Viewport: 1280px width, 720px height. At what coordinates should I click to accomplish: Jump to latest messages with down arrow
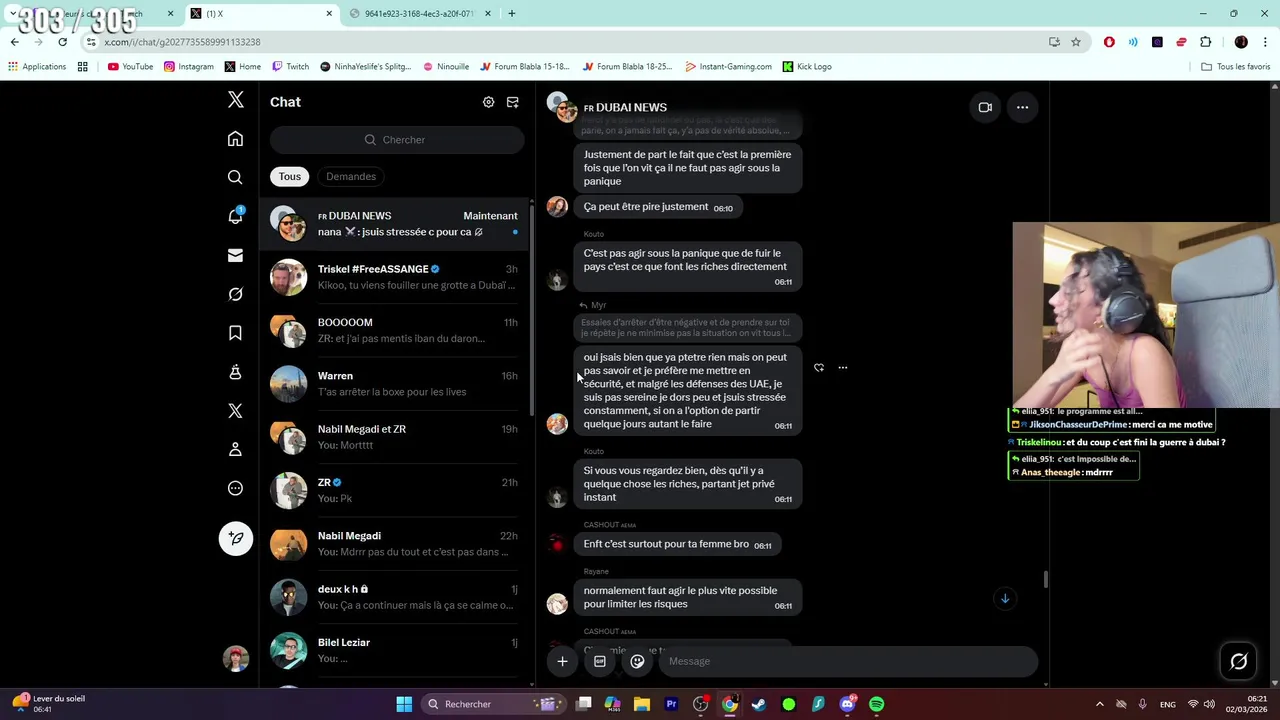[1005, 598]
